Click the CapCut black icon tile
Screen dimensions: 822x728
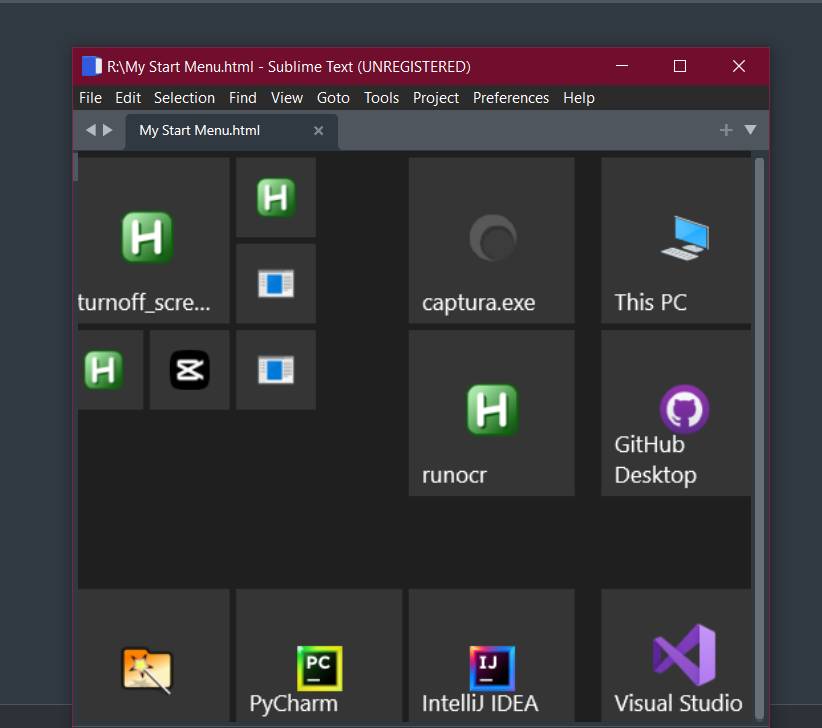point(190,370)
